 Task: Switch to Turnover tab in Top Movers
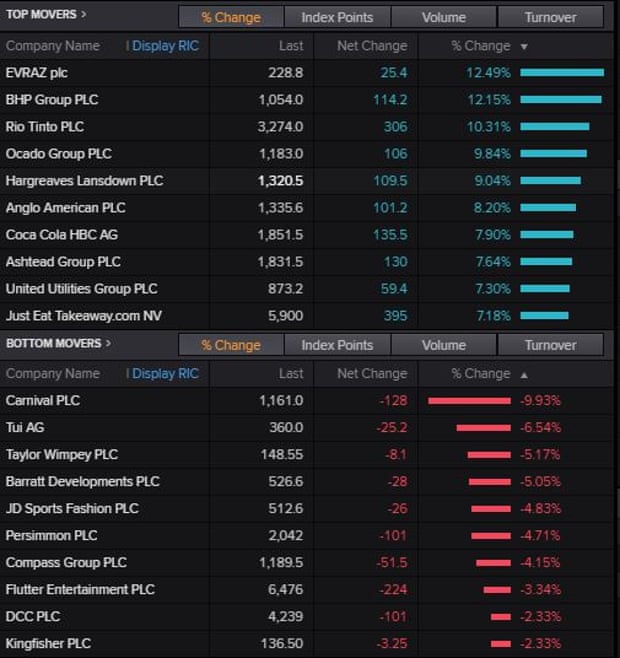click(550, 17)
